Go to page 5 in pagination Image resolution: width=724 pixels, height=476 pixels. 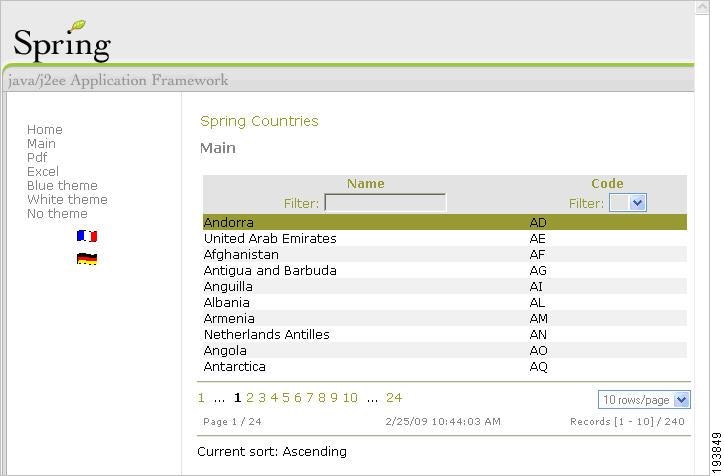(x=286, y=398)
